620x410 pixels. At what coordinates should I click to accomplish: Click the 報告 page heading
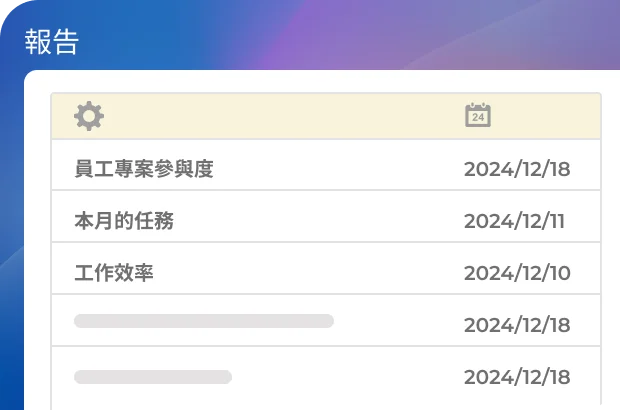click(x=51, y=42)
